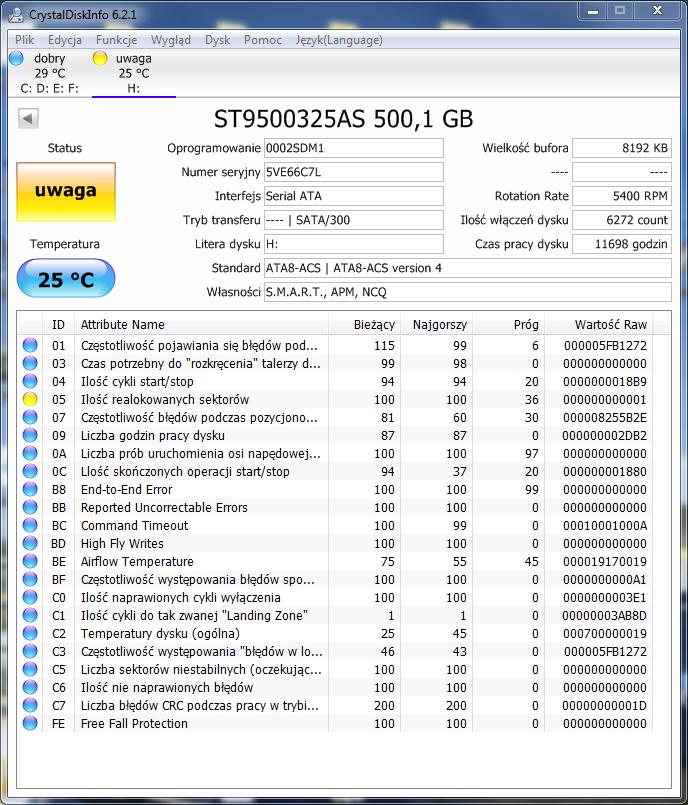This screenshot has width=688, height=805.
Task: Open the Wygląd menu
Action: [x=171, y=40]
